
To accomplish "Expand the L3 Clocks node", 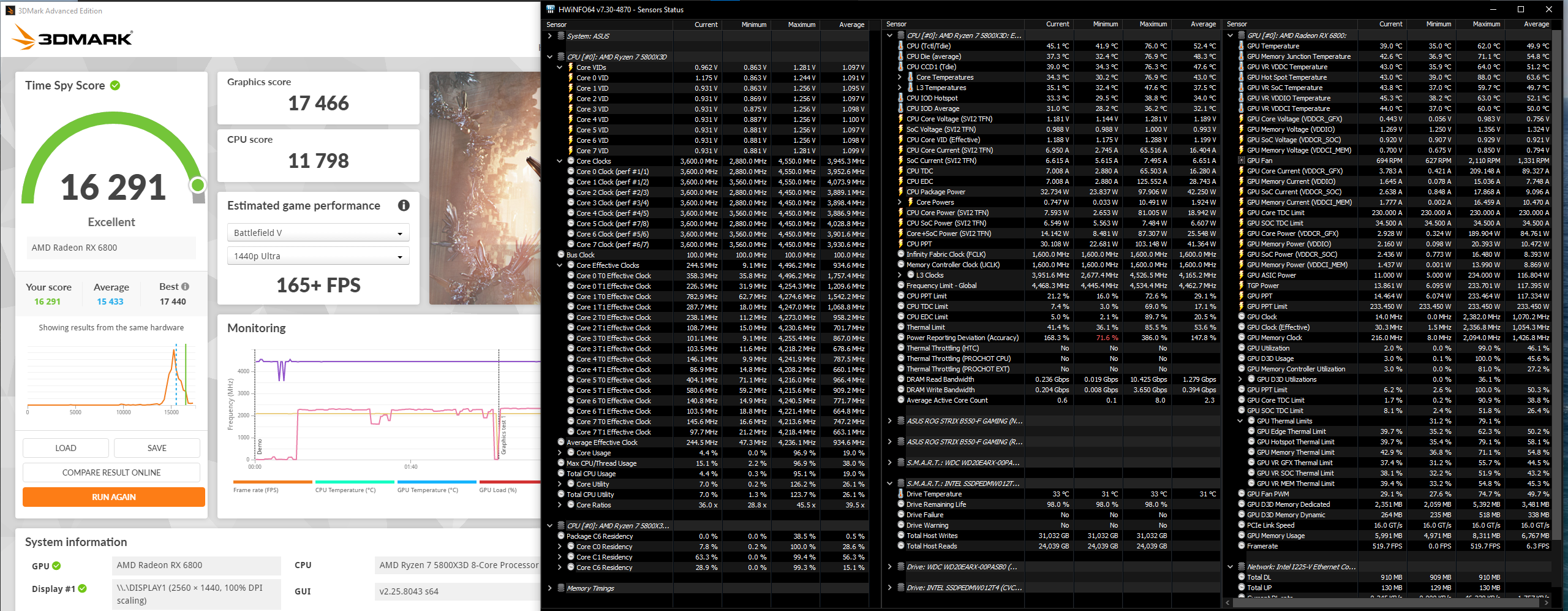I will [x=900, y=275].
